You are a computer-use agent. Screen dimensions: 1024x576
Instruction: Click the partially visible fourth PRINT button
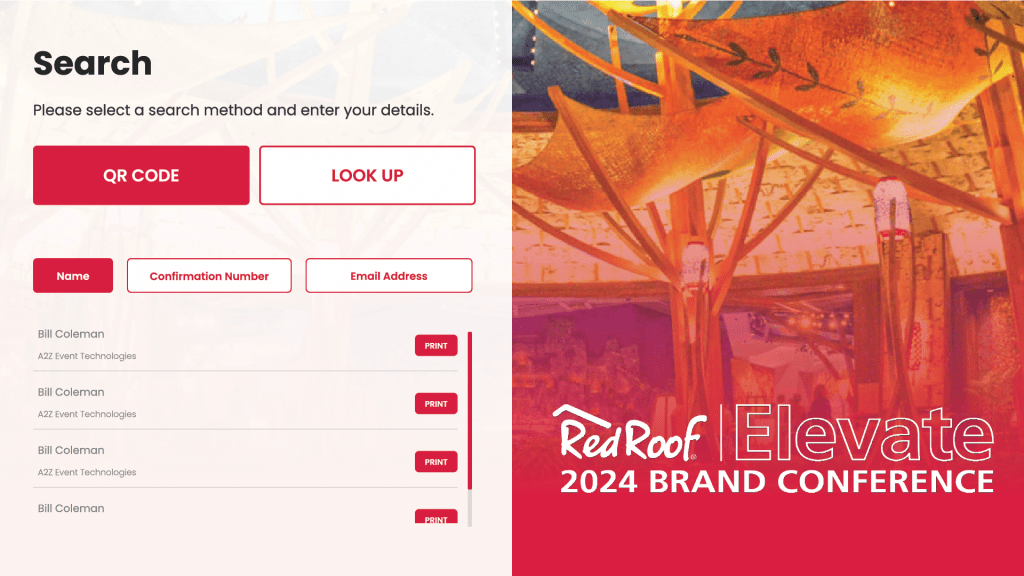coord(436,517)
